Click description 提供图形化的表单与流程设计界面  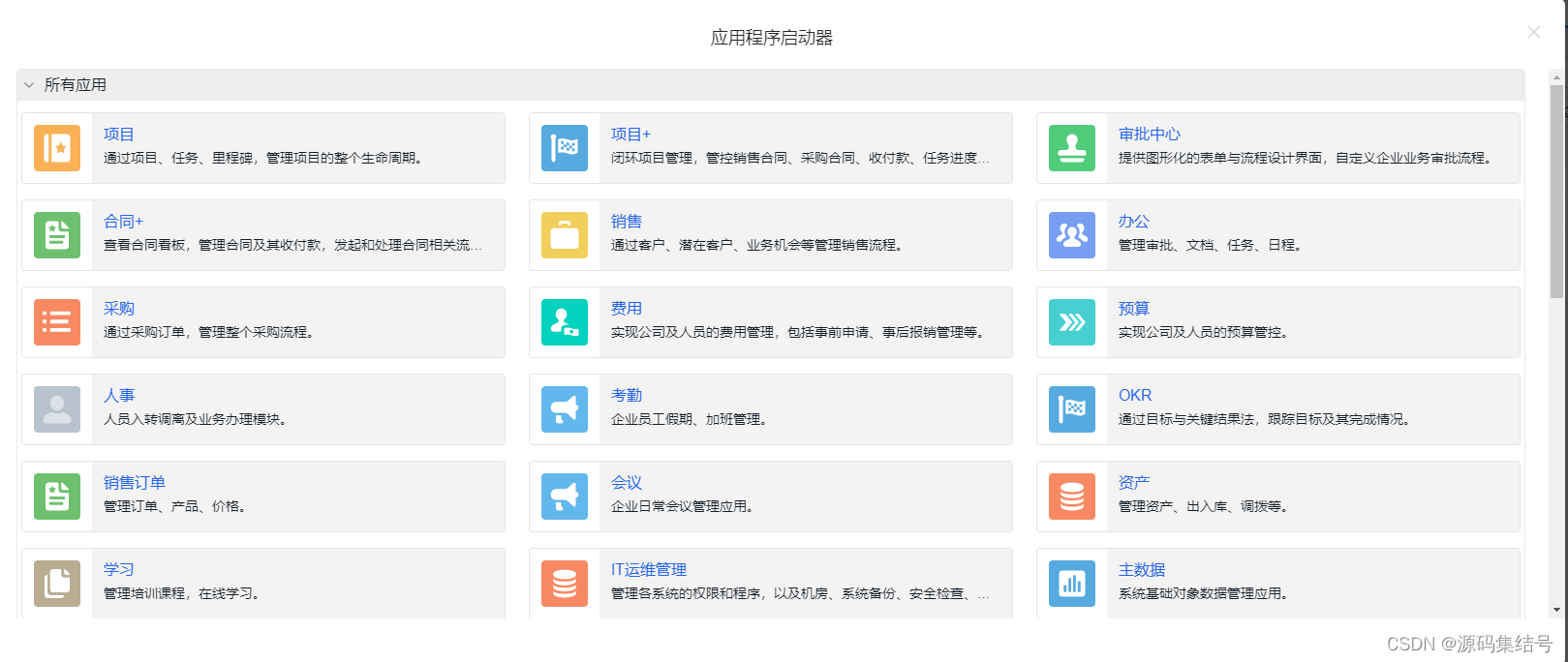(x=1221, y=158)
